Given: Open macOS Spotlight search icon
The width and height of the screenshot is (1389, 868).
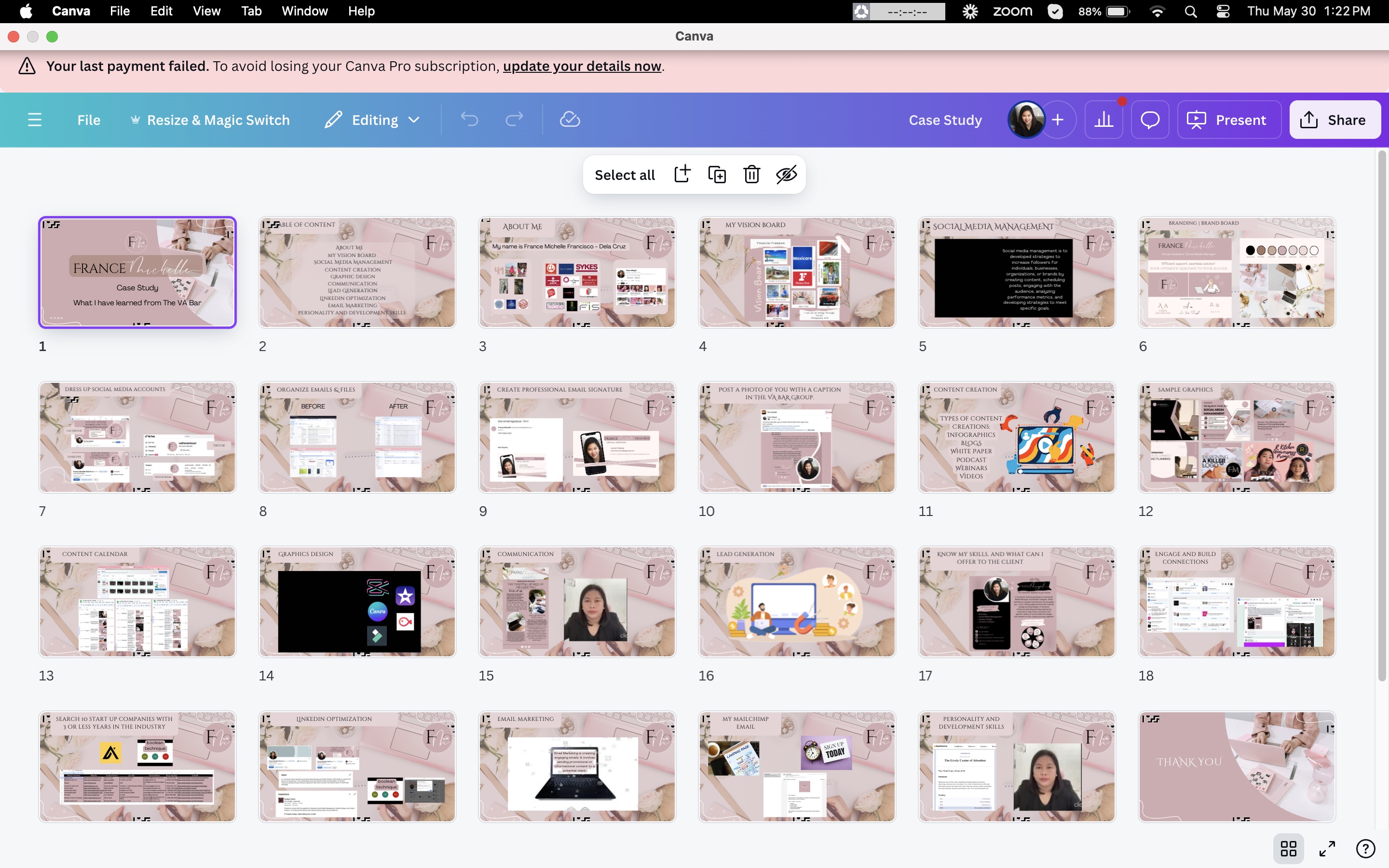Looking at the screenshot, I should [1190, 11].
